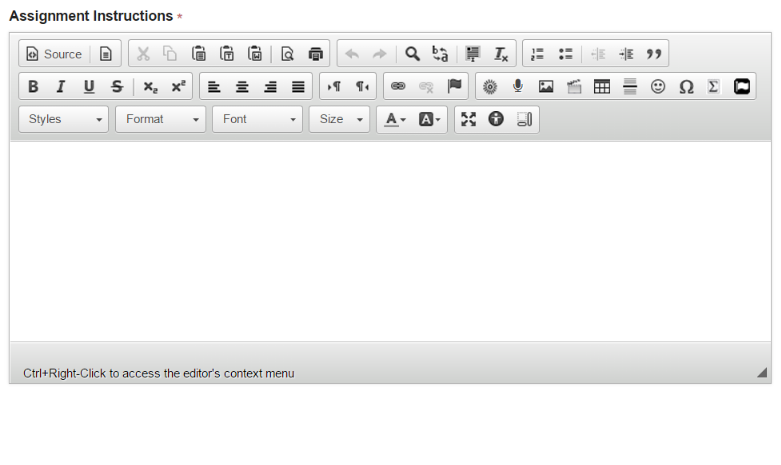Viewport: 781px width, 465px height.
Task: Click the Remove Format icon
Action: (501, 54)
